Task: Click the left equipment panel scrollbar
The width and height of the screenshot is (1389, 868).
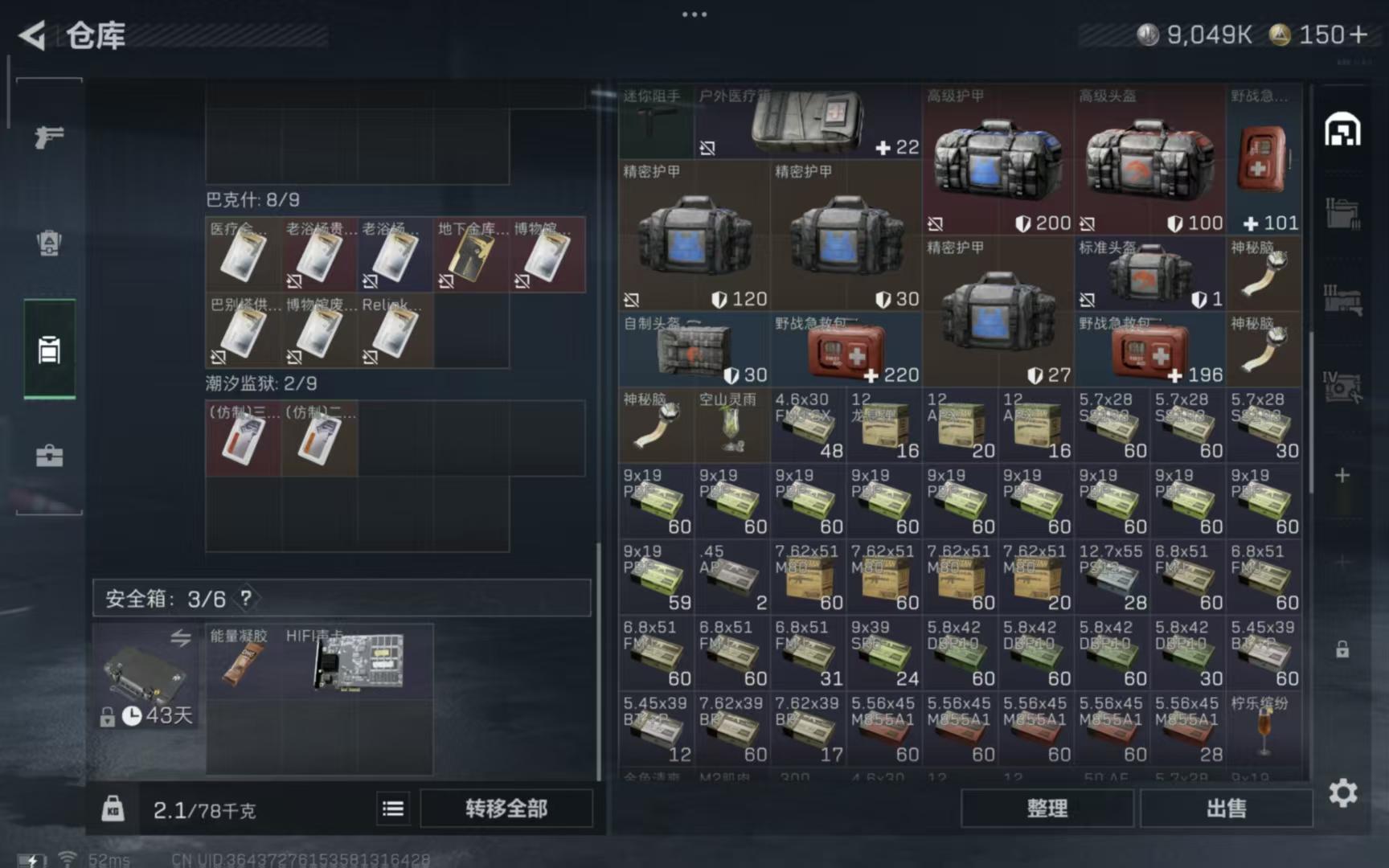Action: tap(598, 661)
